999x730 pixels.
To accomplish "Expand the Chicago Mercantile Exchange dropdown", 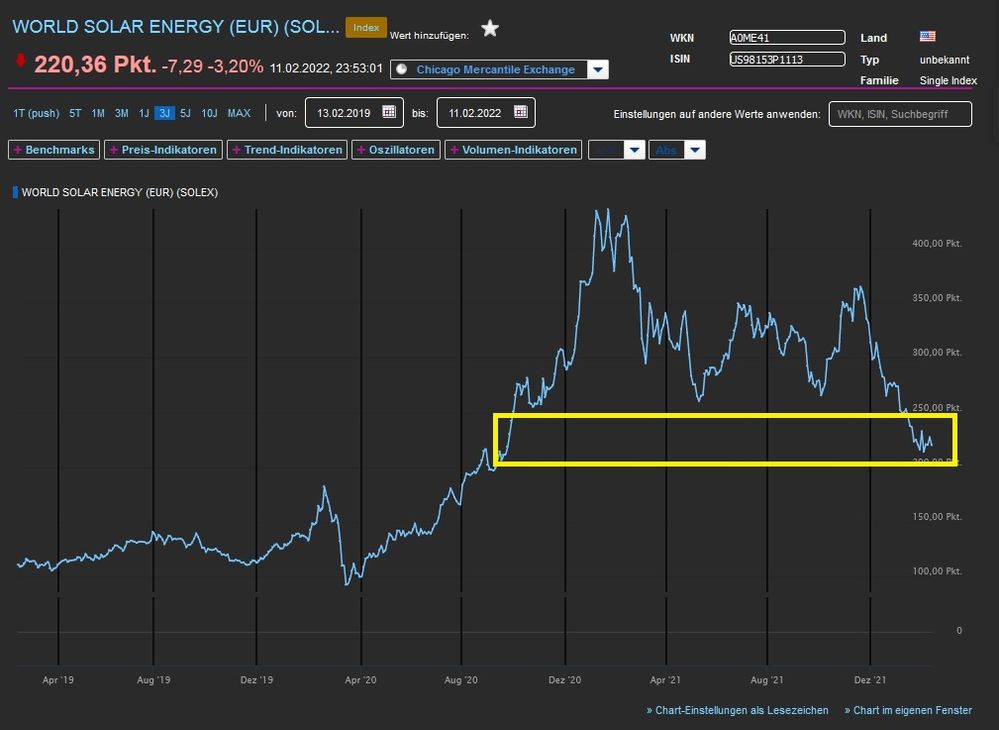I will click(598, 70).
